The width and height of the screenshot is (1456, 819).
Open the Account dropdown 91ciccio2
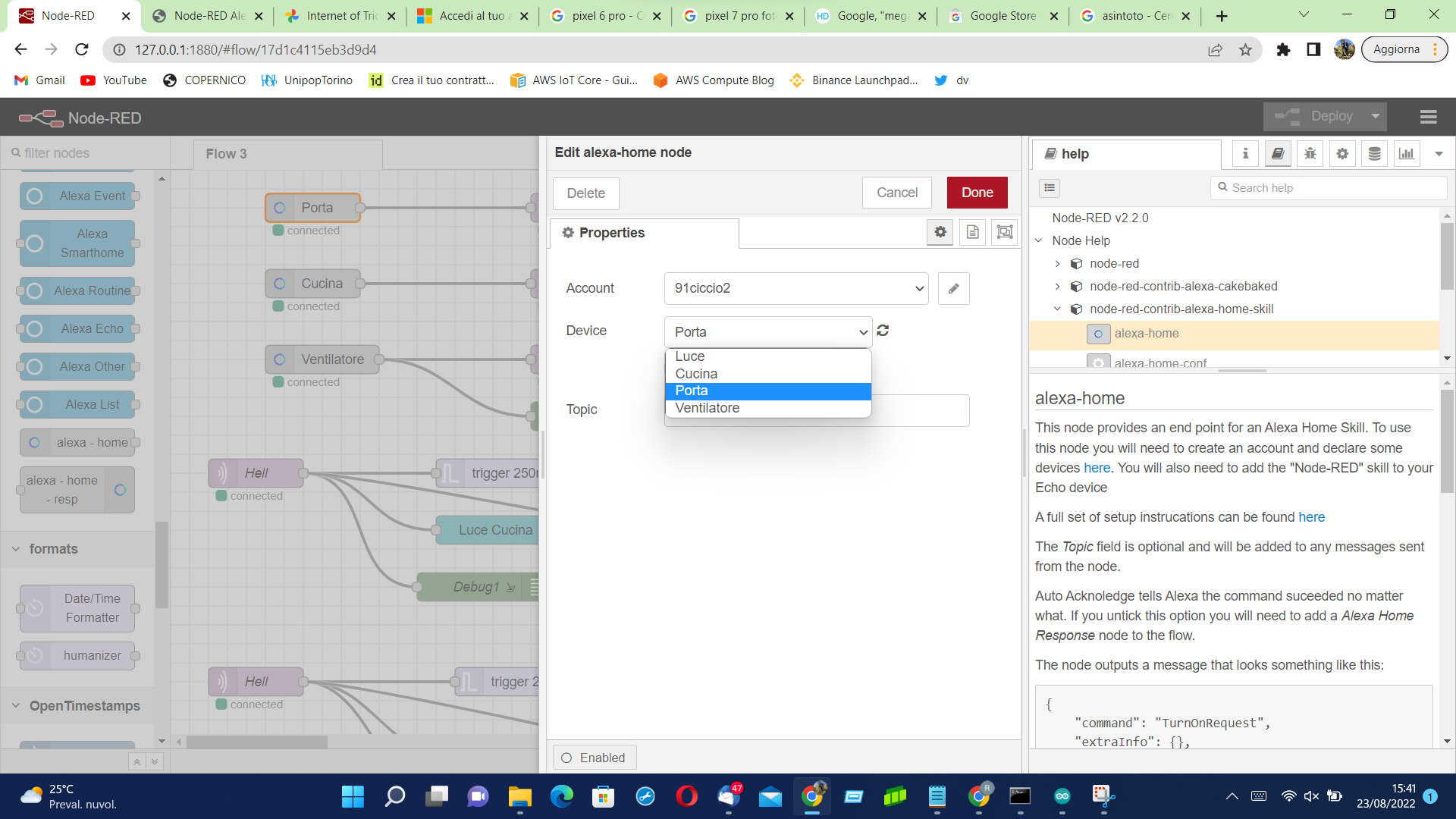795,288
